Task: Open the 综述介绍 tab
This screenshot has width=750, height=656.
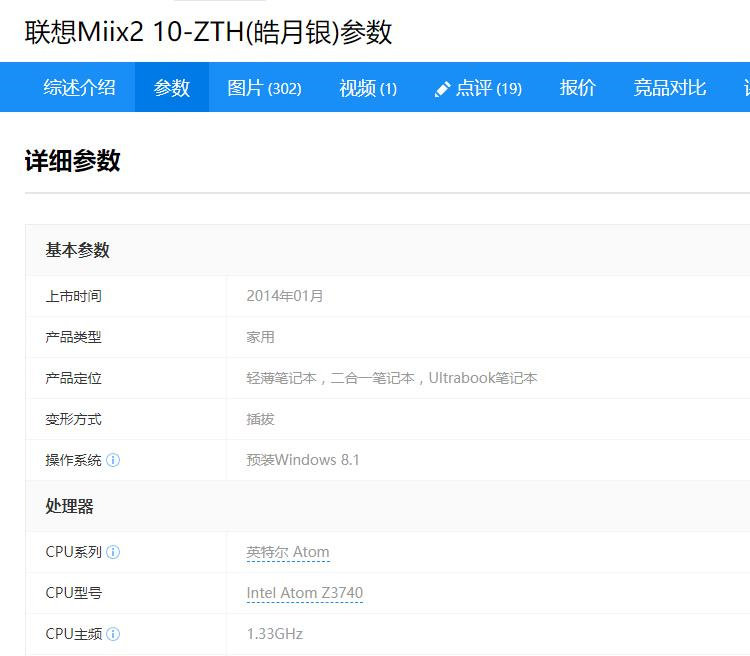Action: (x=79, y=88)
